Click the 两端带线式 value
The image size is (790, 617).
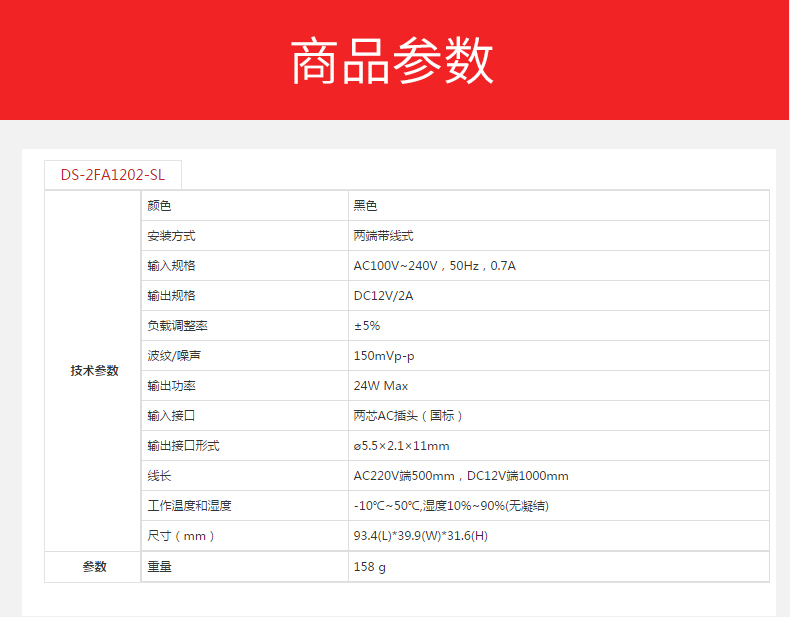383,236
